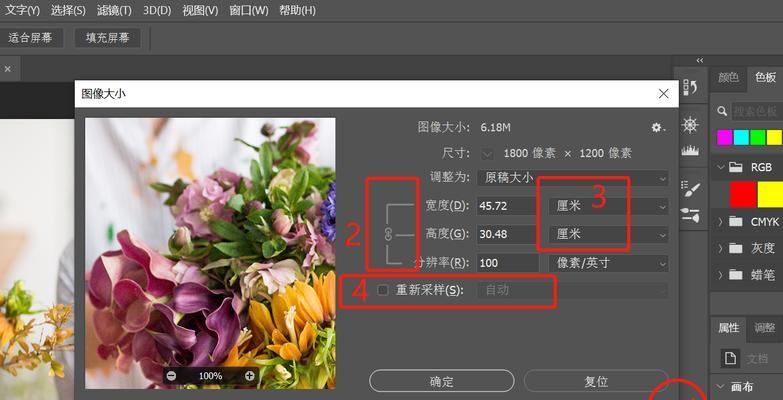This screenshot has width=783, height=400.
Task: Click the 1800 像素 × 1200 像素 dimensions text
Action: (x=567, y=153)
